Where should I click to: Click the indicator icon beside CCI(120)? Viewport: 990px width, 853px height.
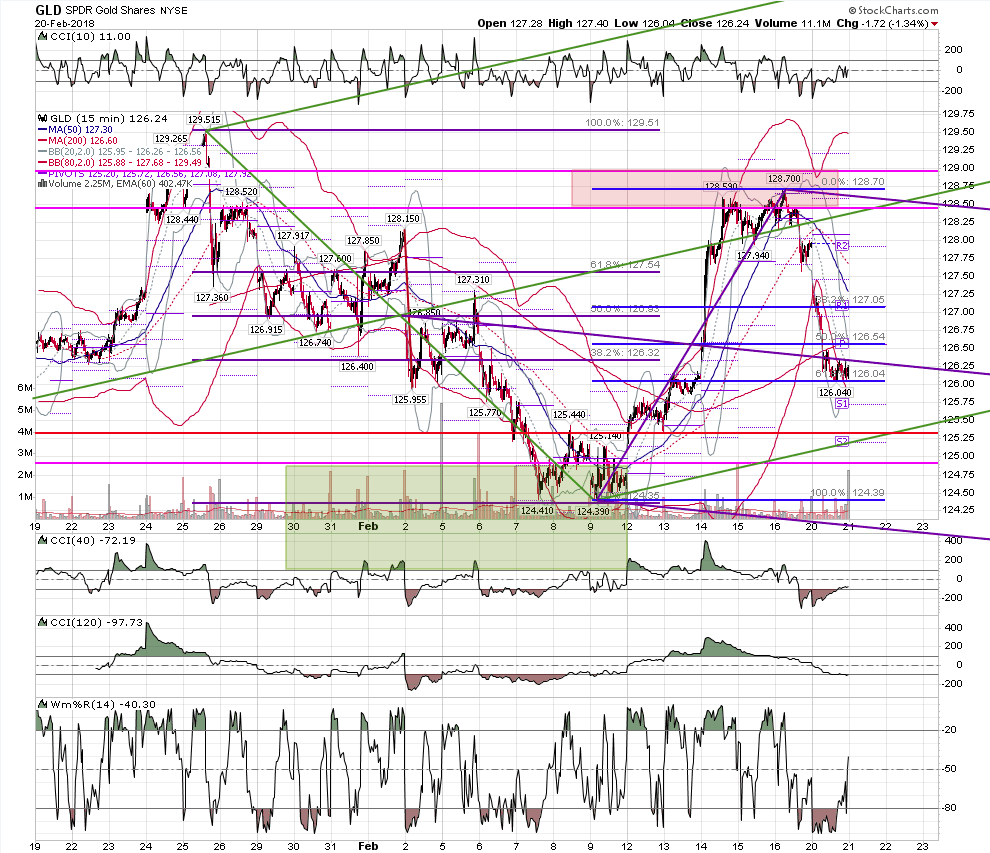click(x=43, y=623)
